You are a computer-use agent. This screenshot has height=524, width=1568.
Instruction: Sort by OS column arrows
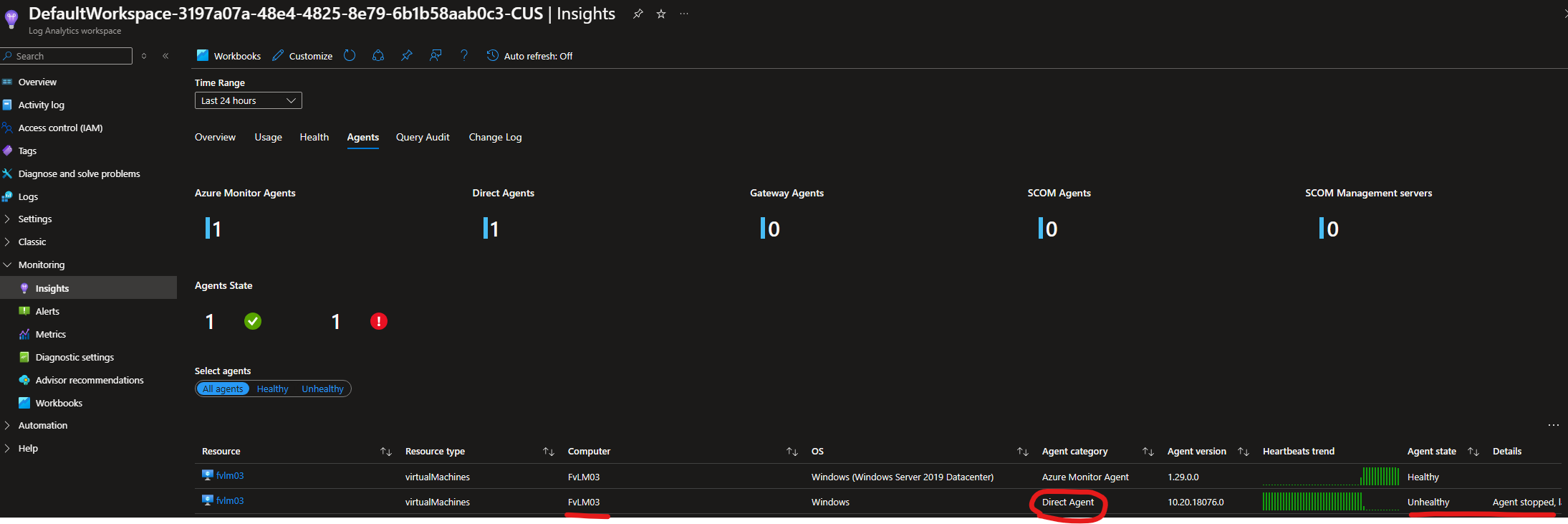(x=1023, y=452)
